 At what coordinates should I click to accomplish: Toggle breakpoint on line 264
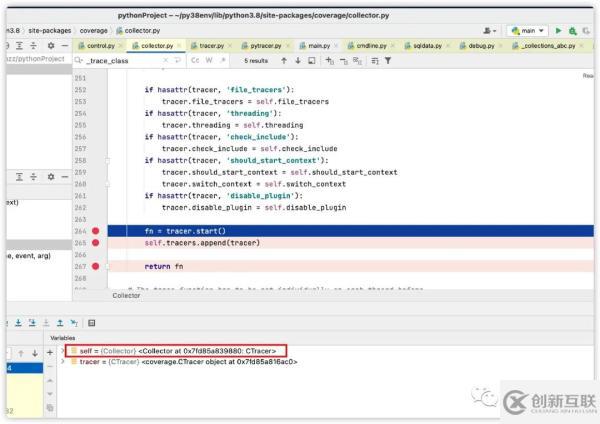[x=96, y=231]
